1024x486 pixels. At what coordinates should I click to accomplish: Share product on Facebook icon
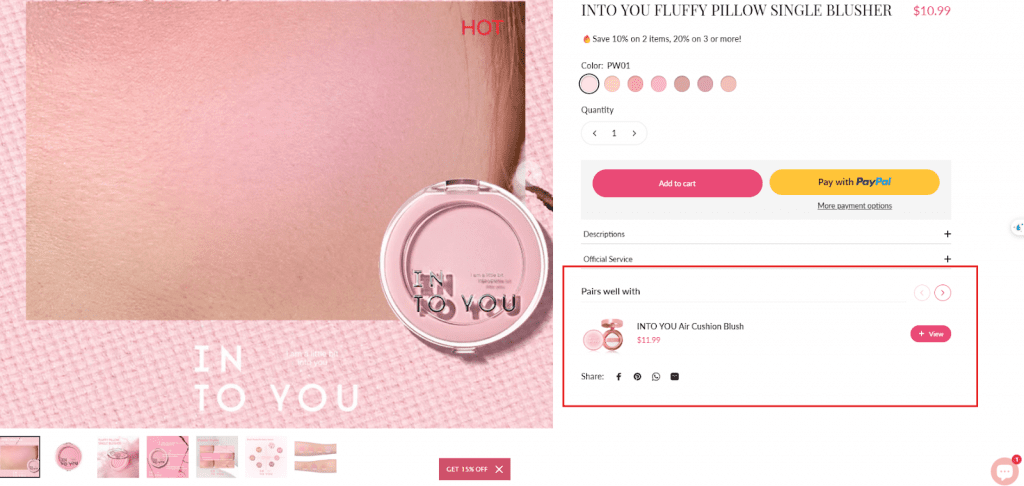[x=618, y=377]
